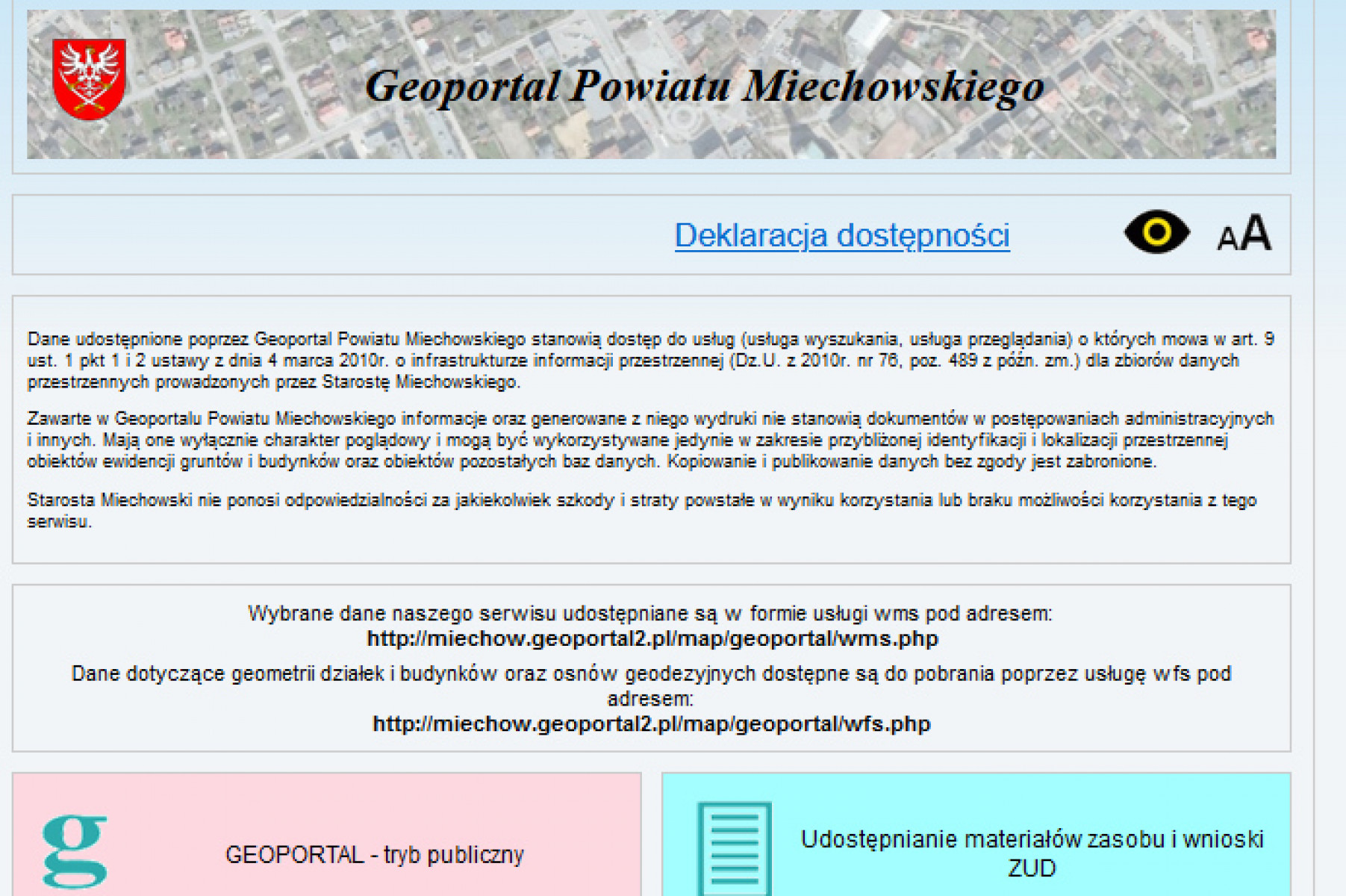Open Udostępnianie materiałów zasobu i wnioski ZUD

pyautogui.click(x=1031, y=853)
